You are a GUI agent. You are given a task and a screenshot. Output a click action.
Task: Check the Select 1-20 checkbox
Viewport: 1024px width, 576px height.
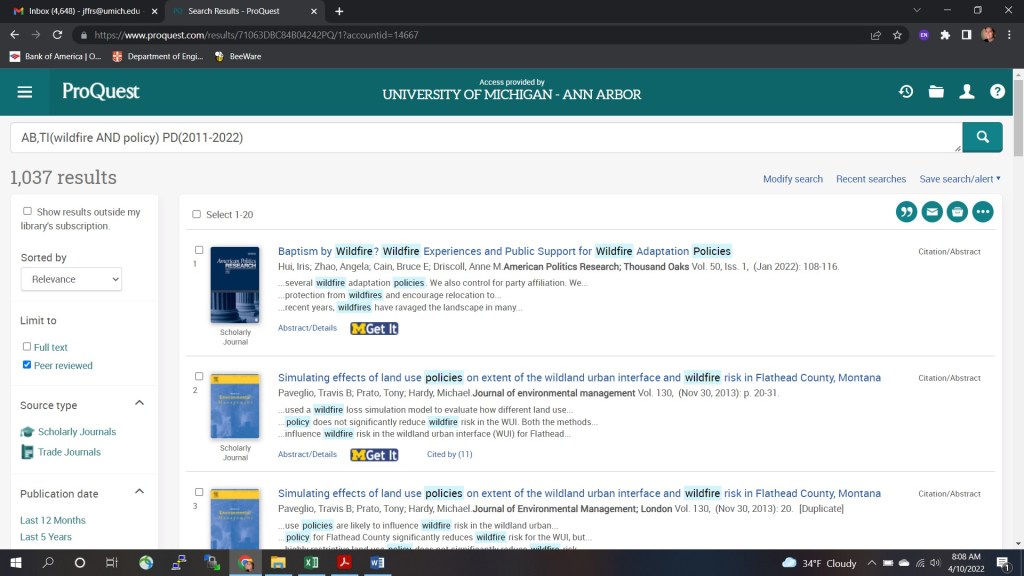point(196,214)
